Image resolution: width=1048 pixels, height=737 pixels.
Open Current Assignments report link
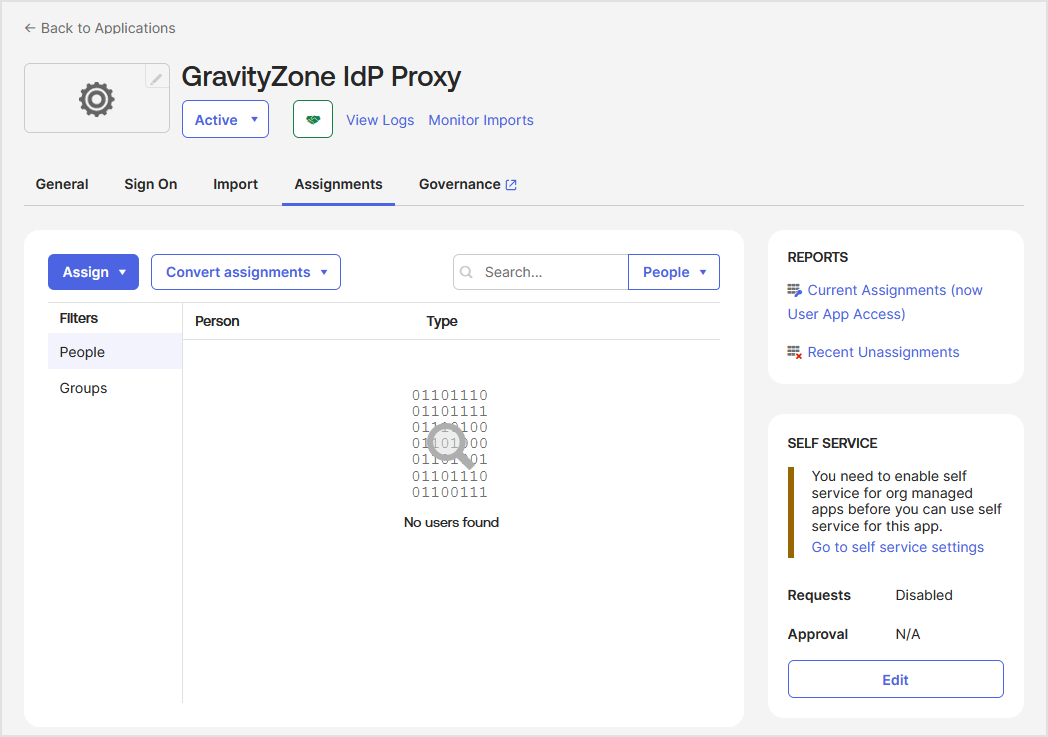click(885, 302)
